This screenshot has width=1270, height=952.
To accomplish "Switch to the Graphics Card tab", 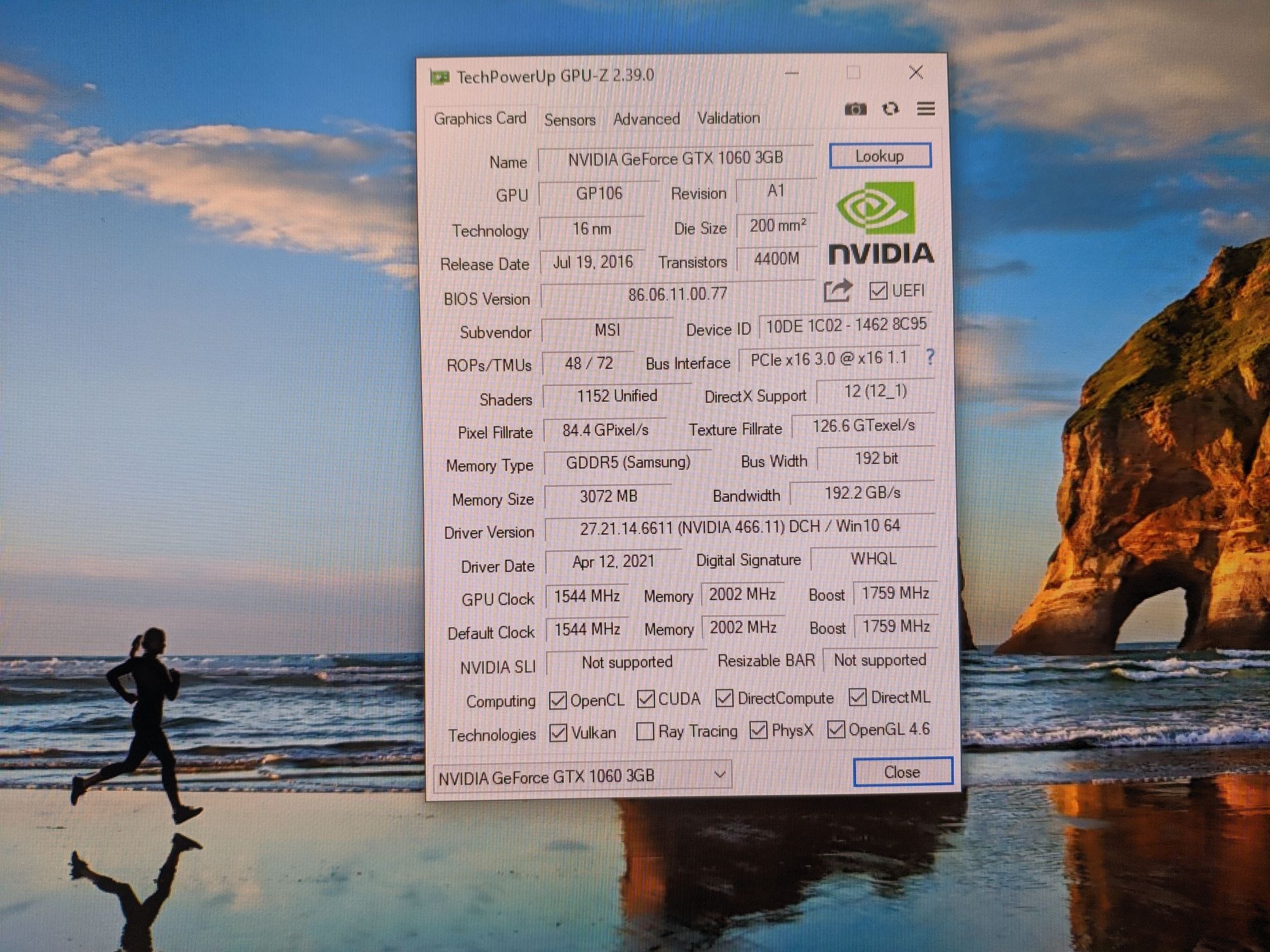I will (x=480, y=118).
